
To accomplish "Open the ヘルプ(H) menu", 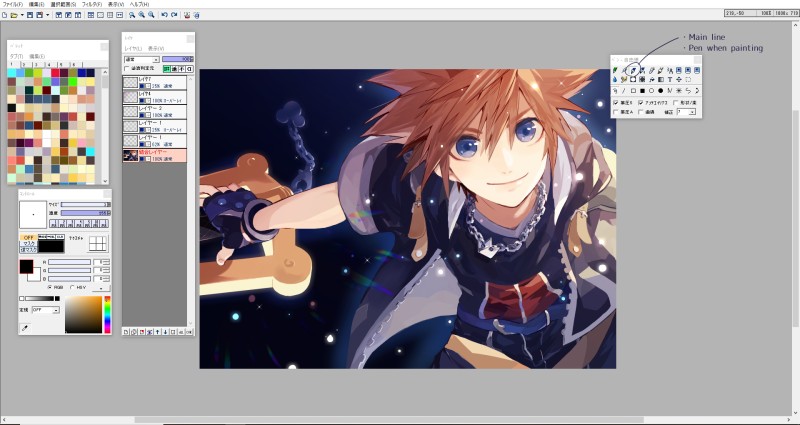I will [139, 4].
